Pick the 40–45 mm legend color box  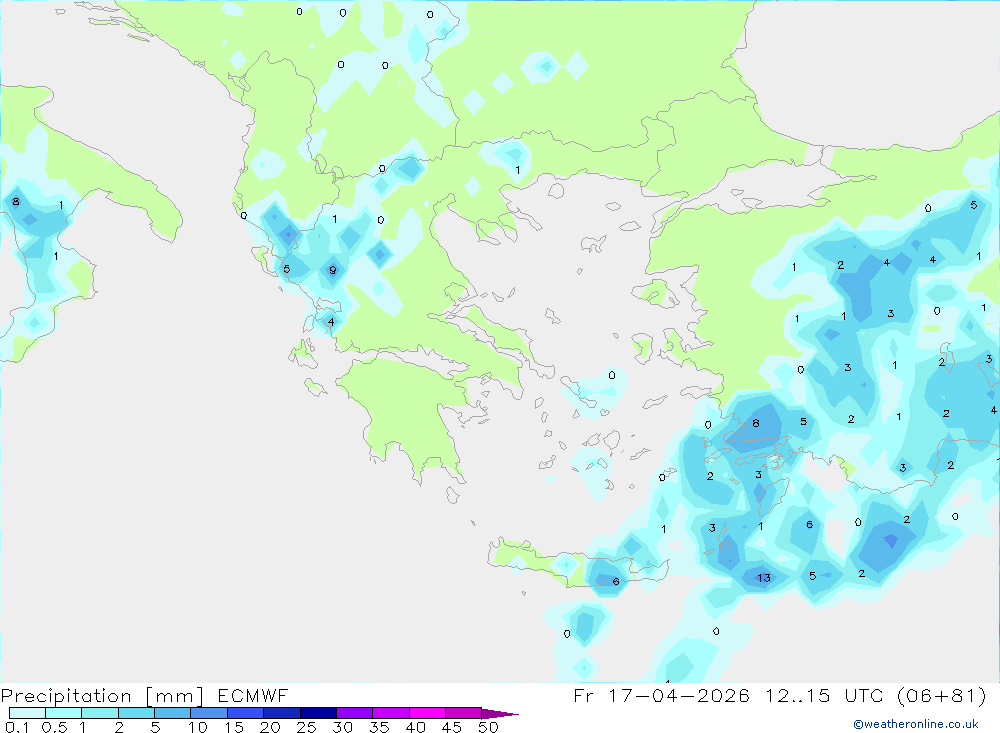click(427, 713)
